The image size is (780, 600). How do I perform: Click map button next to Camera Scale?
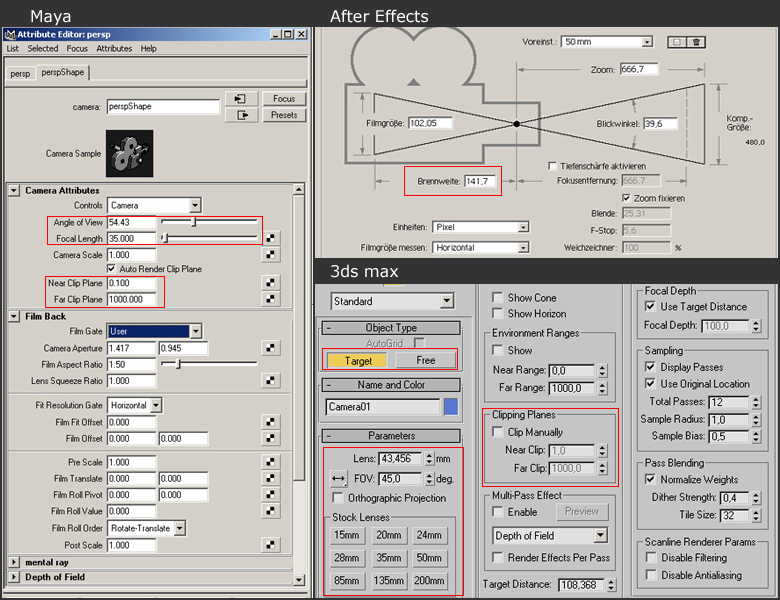tap(271, 255)
